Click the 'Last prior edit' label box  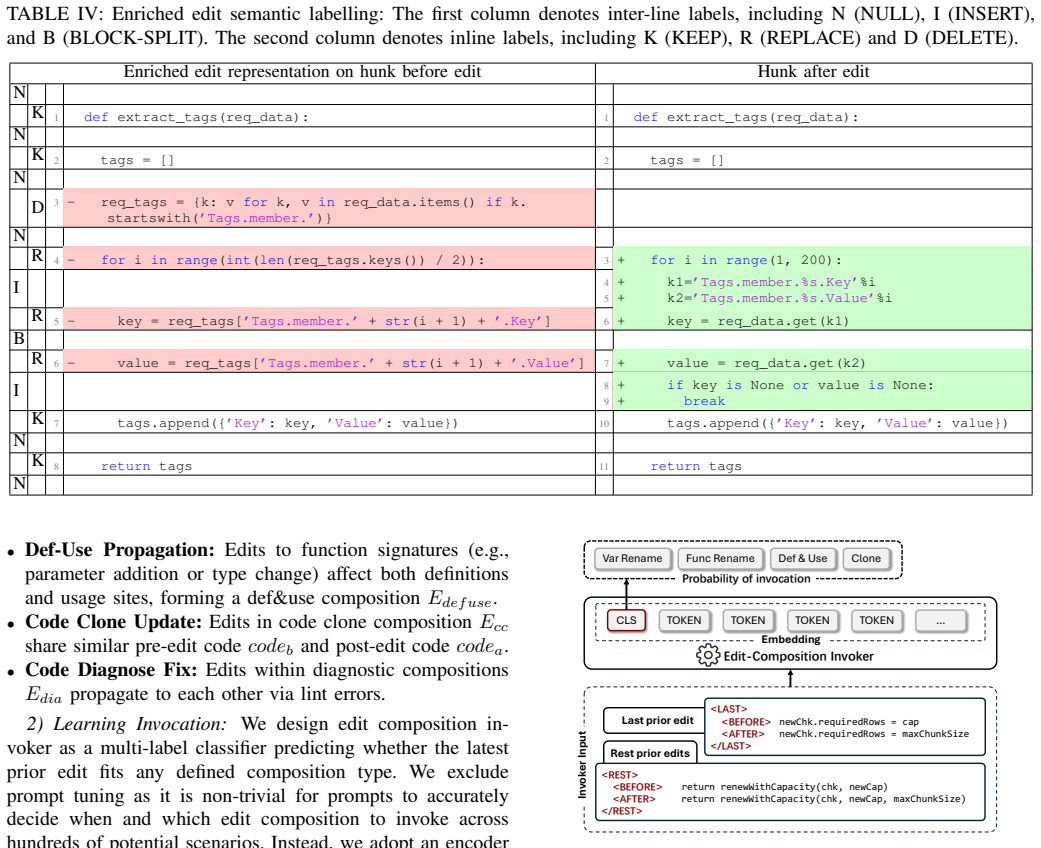click(x=655, y=721)
